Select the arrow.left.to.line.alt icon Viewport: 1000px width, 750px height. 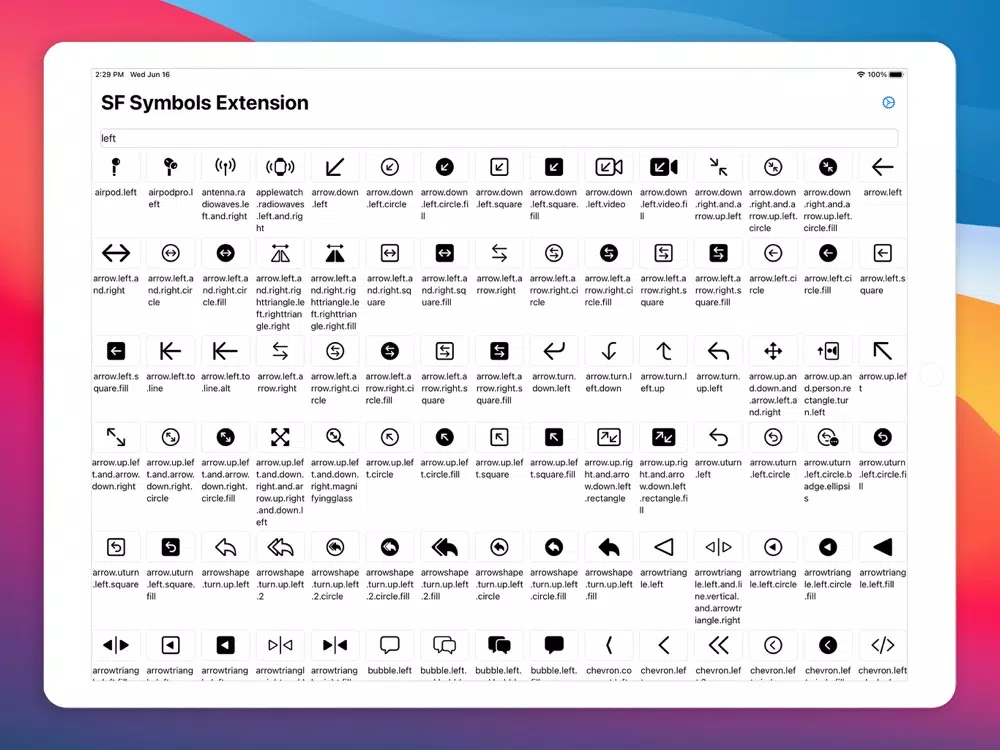click(x=225, y=351)
